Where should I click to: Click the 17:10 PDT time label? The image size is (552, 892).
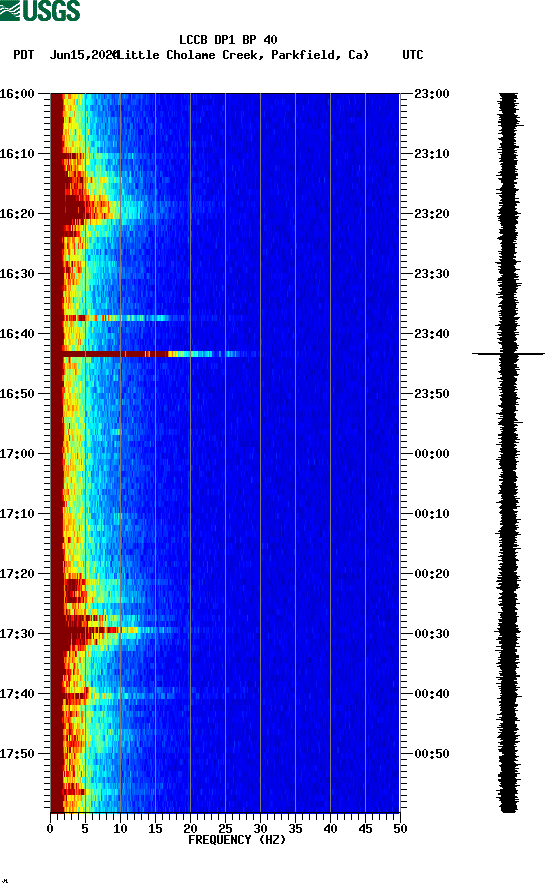point(17,514)
